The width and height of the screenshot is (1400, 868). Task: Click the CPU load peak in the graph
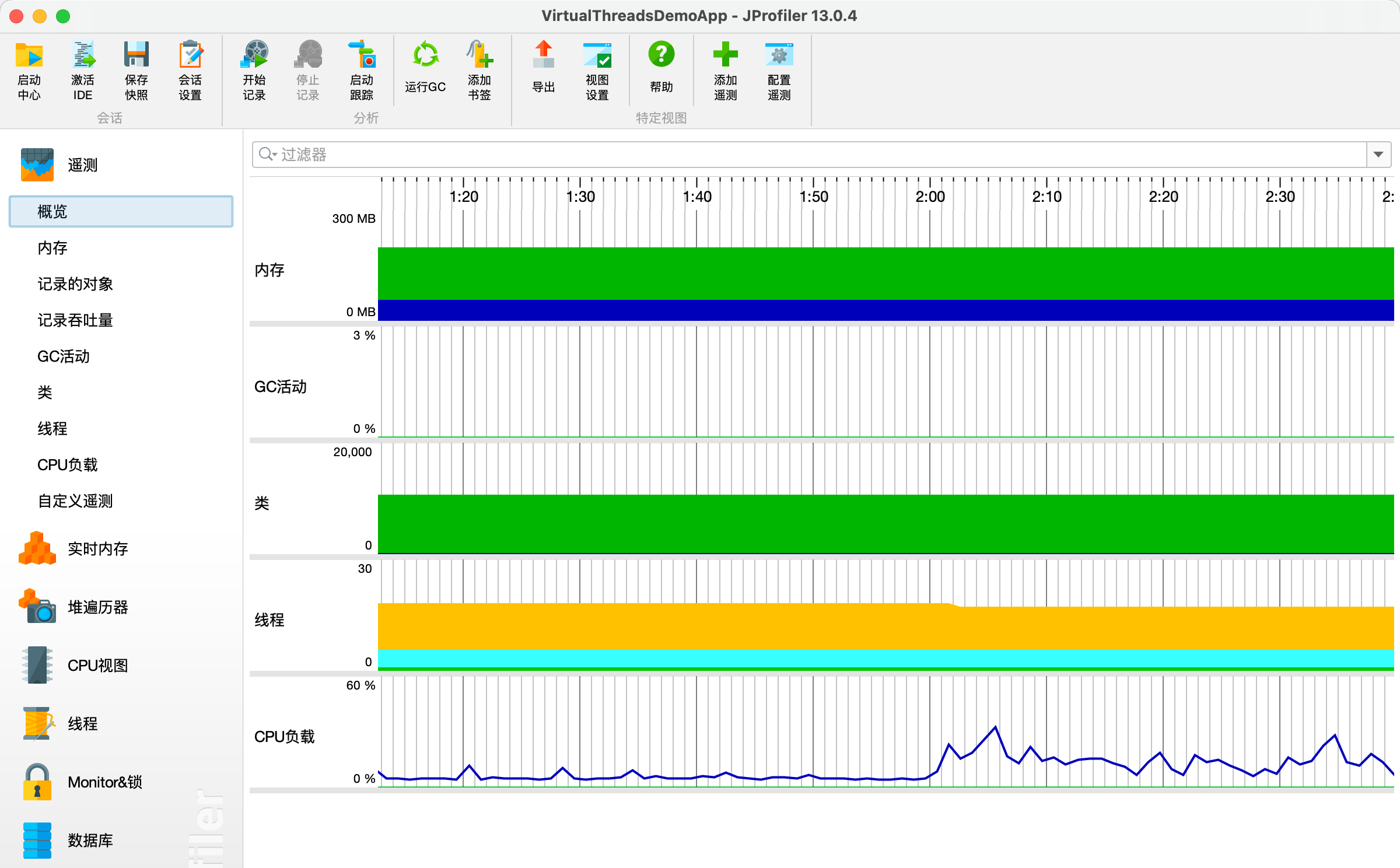coord(995,727)
